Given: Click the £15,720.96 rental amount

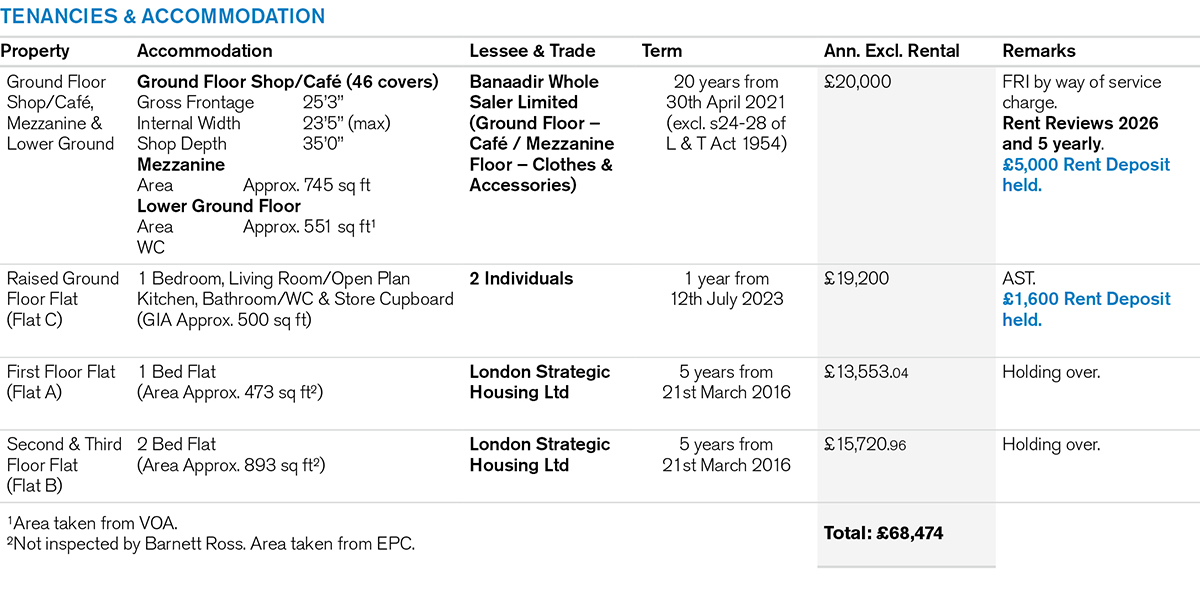Looking at the screenshot, I should (x=865, y=445).
